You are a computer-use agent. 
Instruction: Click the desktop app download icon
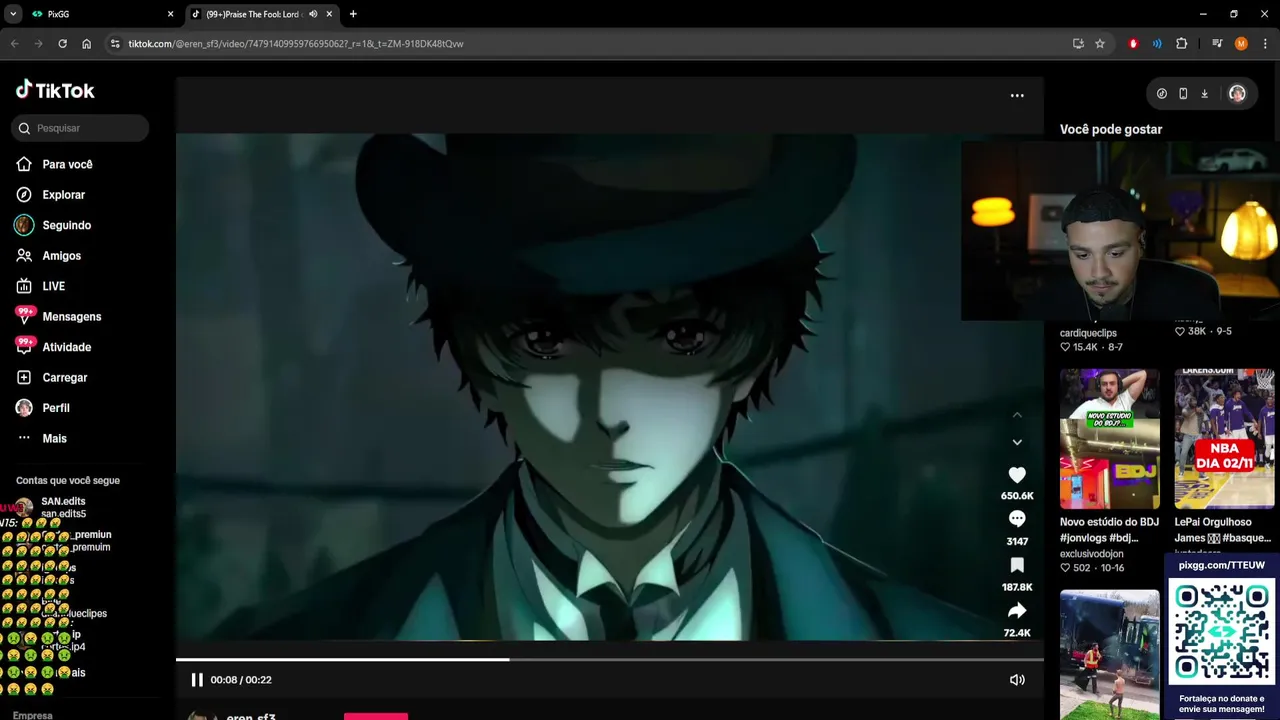pos(1205,94)
